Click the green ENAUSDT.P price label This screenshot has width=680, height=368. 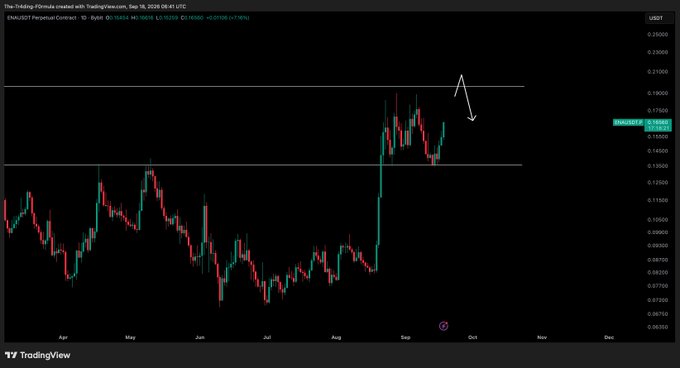click(x=628, y=123)
